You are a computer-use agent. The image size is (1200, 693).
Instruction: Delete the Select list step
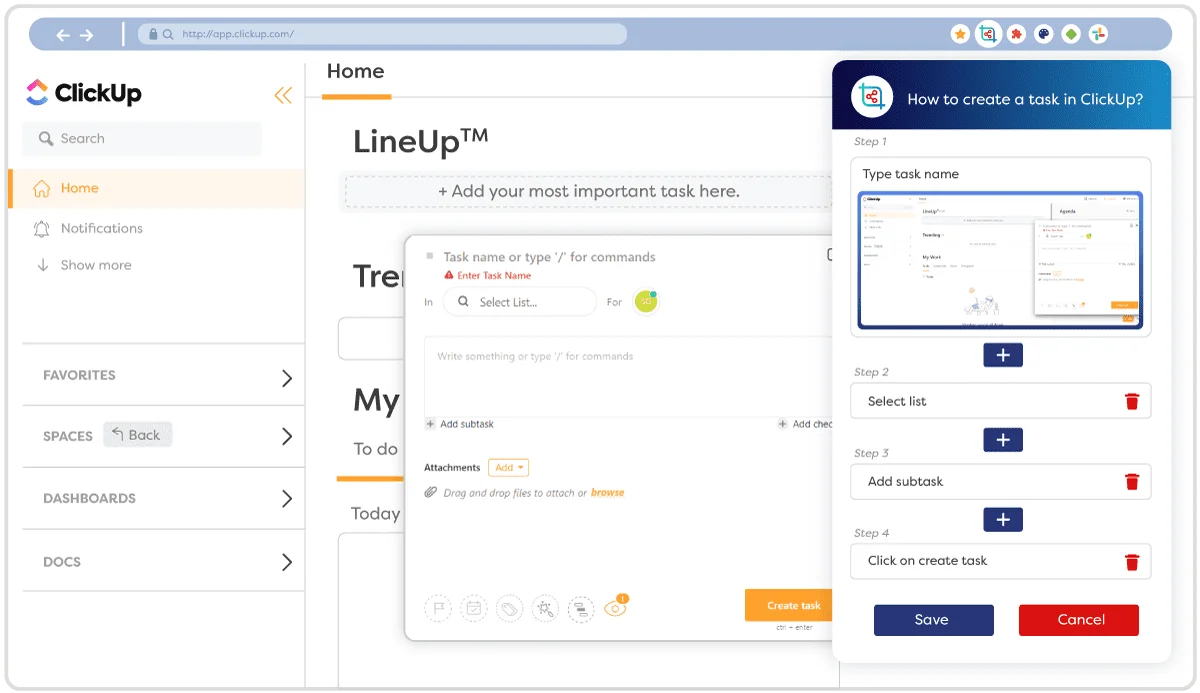pos(1132,401)
